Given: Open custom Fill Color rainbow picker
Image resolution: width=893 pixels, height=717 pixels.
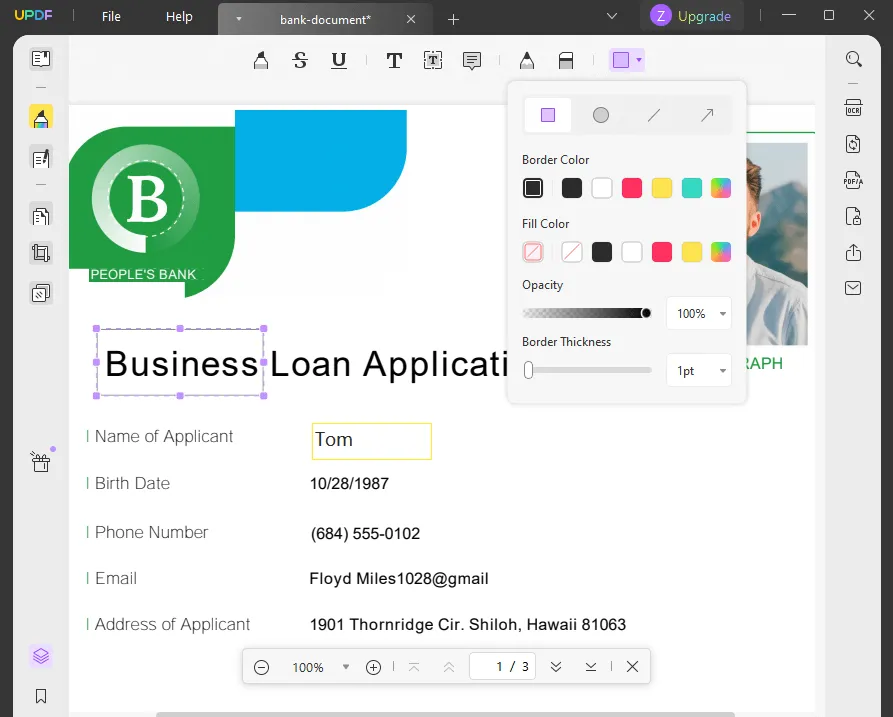Looking at the screenshot, I should 721,252.
